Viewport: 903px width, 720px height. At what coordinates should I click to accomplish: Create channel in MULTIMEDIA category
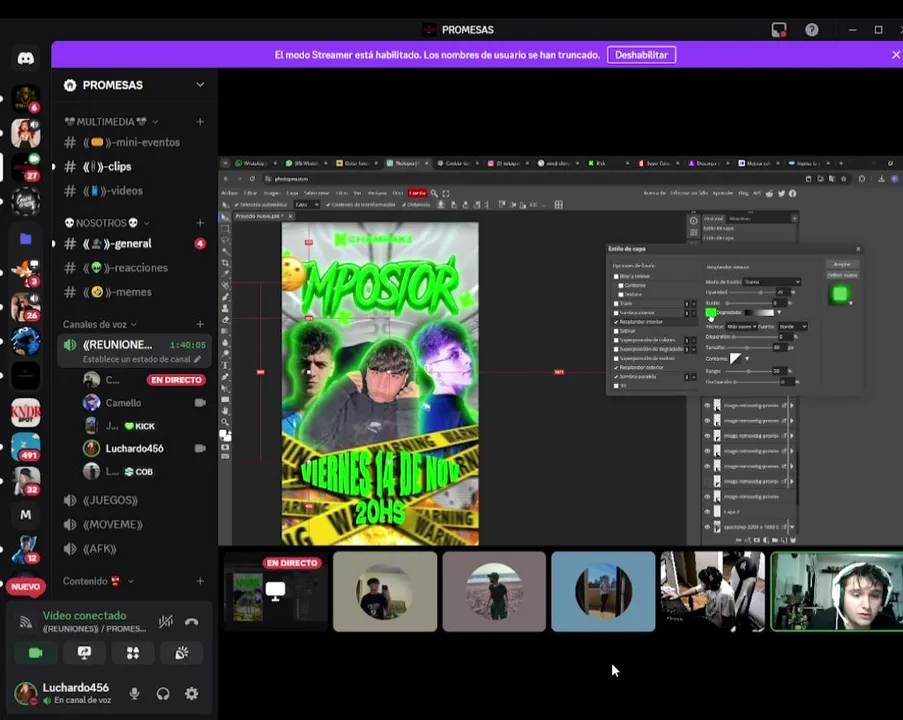pos(200,122)
